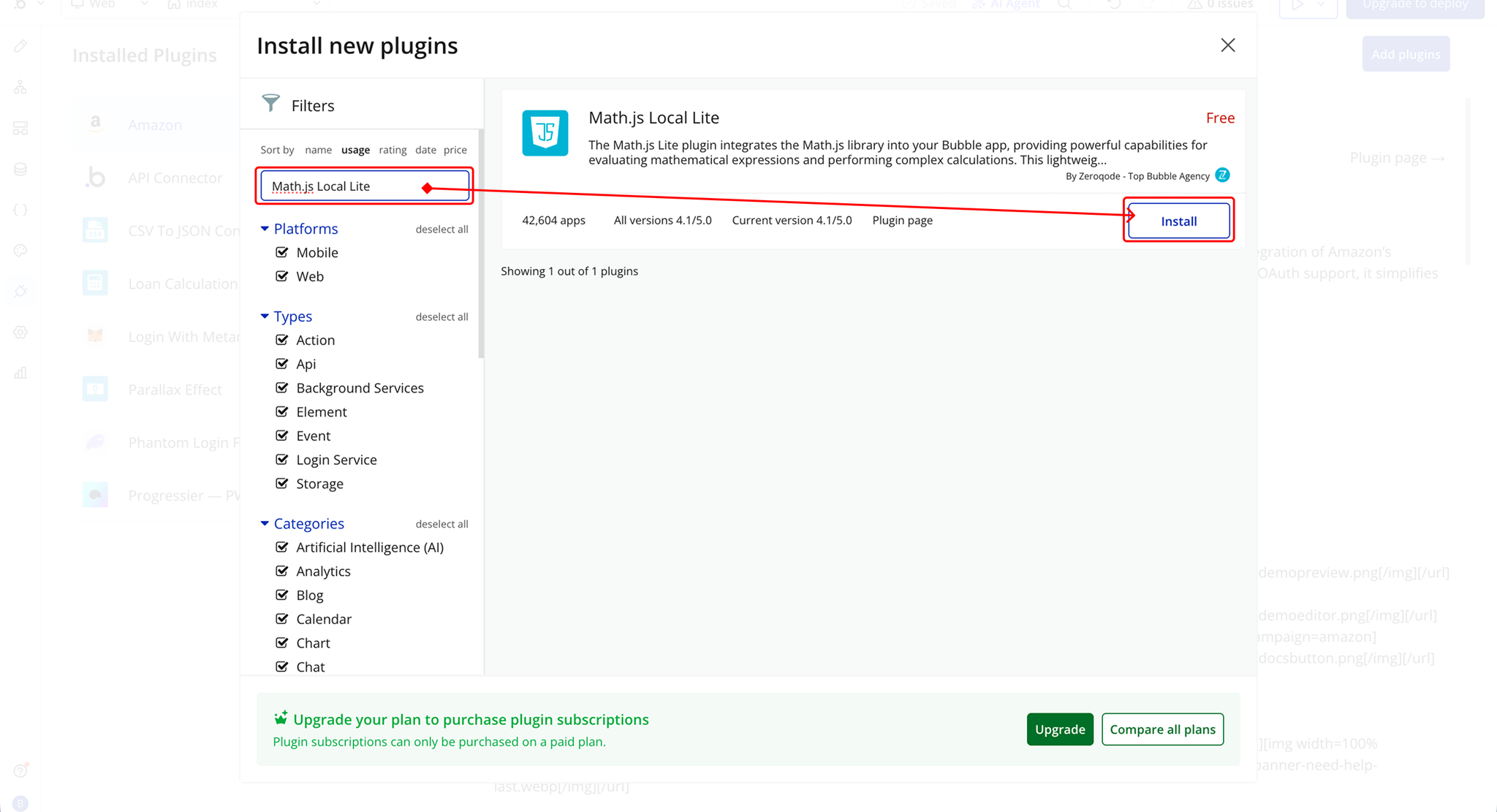Click the Amazon plugin logo icon

(x=95, y=124)
